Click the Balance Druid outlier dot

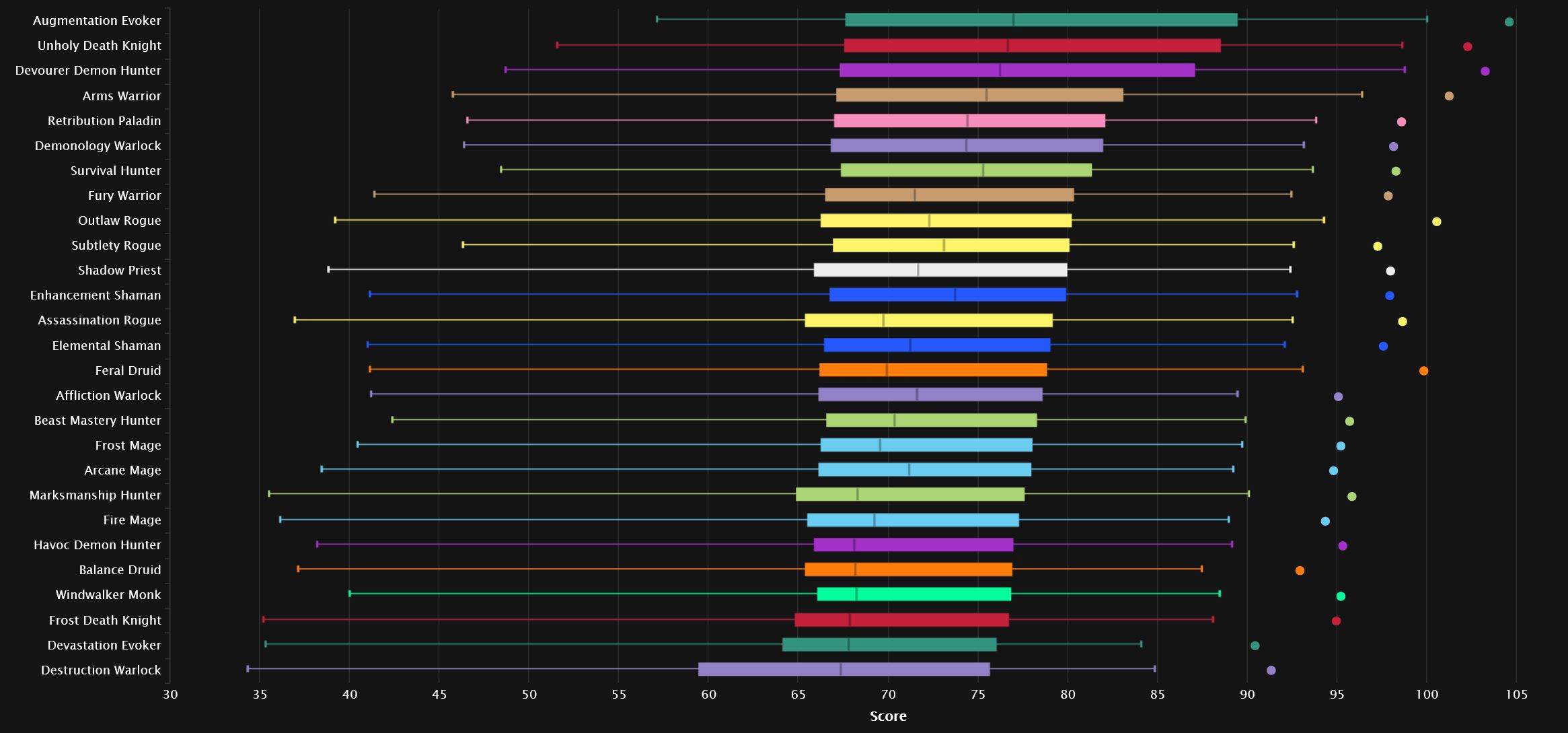(x=1300, y=571)
